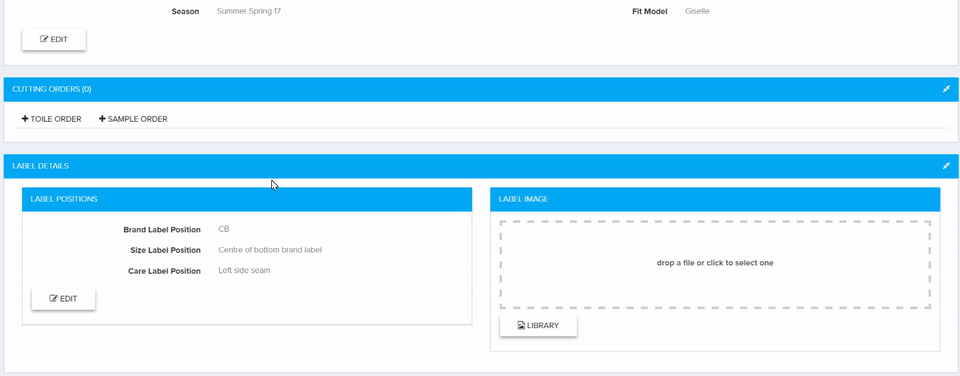Viewport: 960px width, 376px height.
Task: Click the 'Size Label Position' label
Action: [x=165, y=250]
